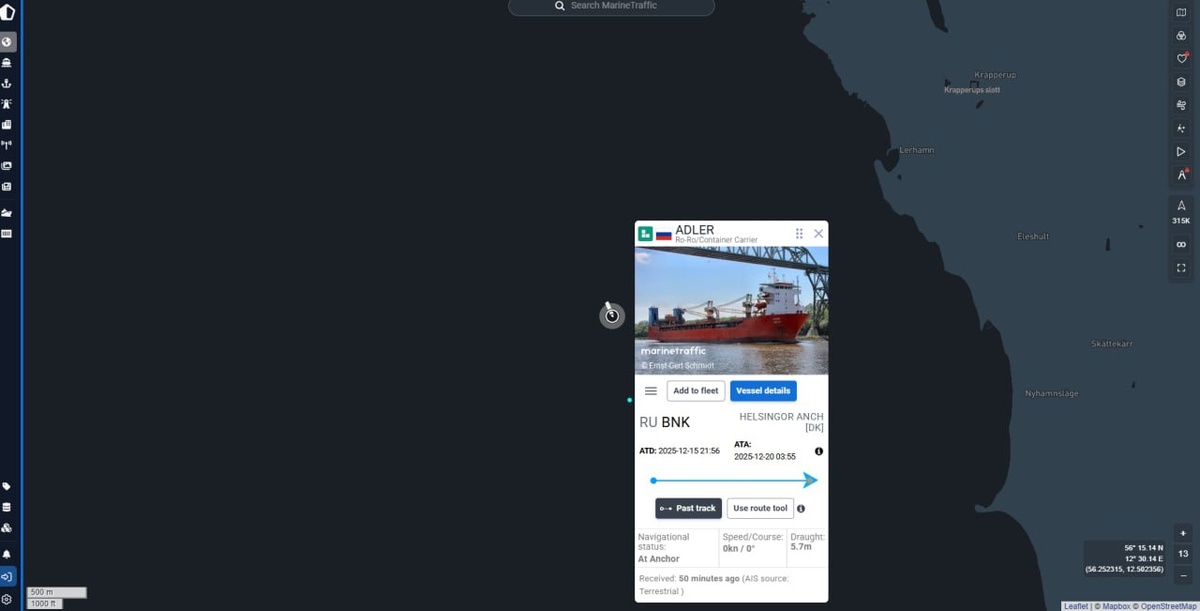This screenshot has height=611, width=1200.
Task: Open Vessel details for ADLER
Action: [x=763, y=391]
